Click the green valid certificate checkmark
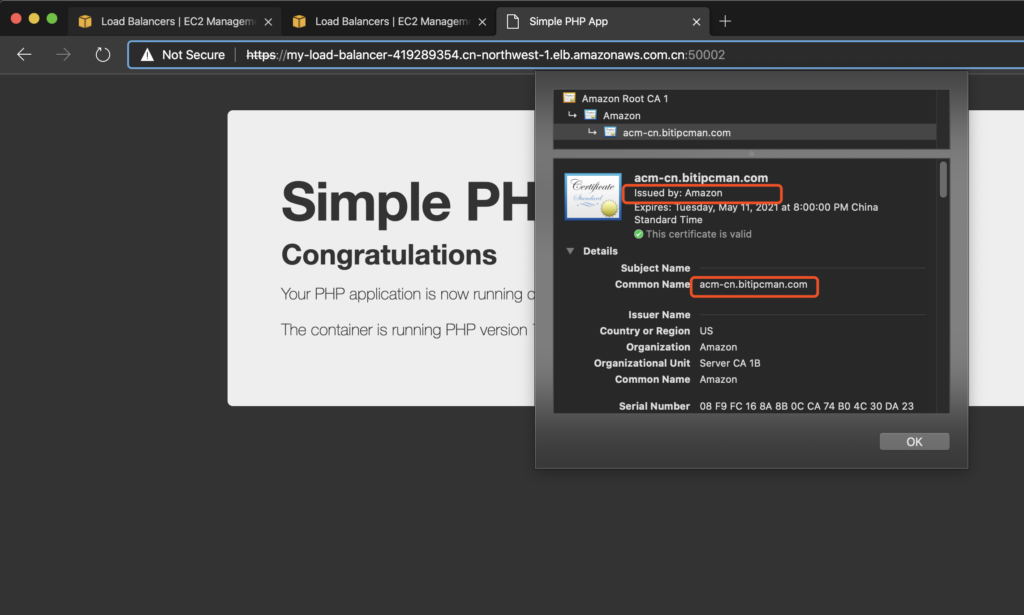Image resolution: width=1024 pixels, height=615 pixels. point(639,234)
